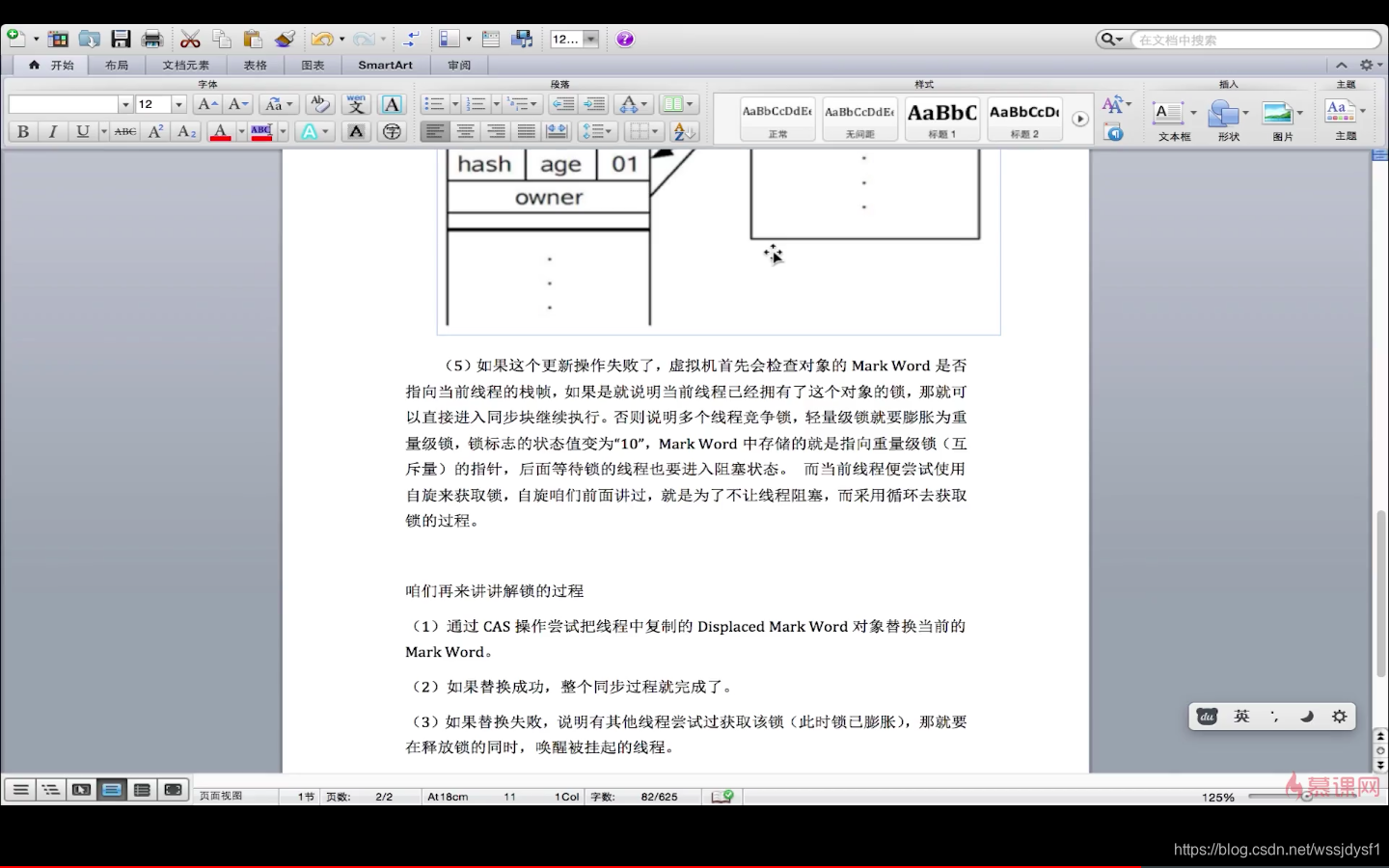Viewport: 1389px width, 868px height.
Task: Toggle Superscript formatting
Action: point(155,131)
